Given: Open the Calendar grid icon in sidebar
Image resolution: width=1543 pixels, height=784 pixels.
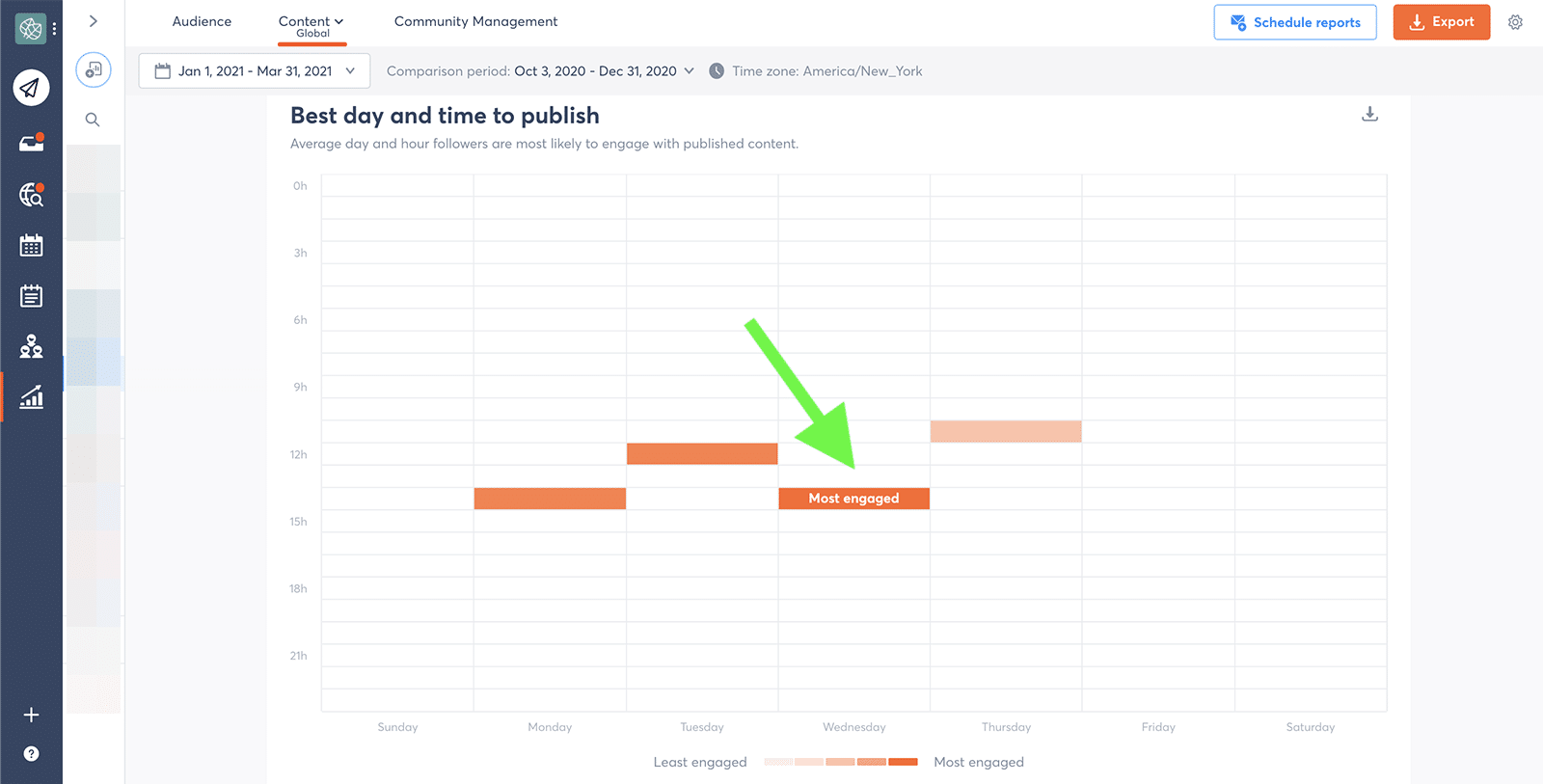Looking at the screenshot, I should tap(31, 245).
